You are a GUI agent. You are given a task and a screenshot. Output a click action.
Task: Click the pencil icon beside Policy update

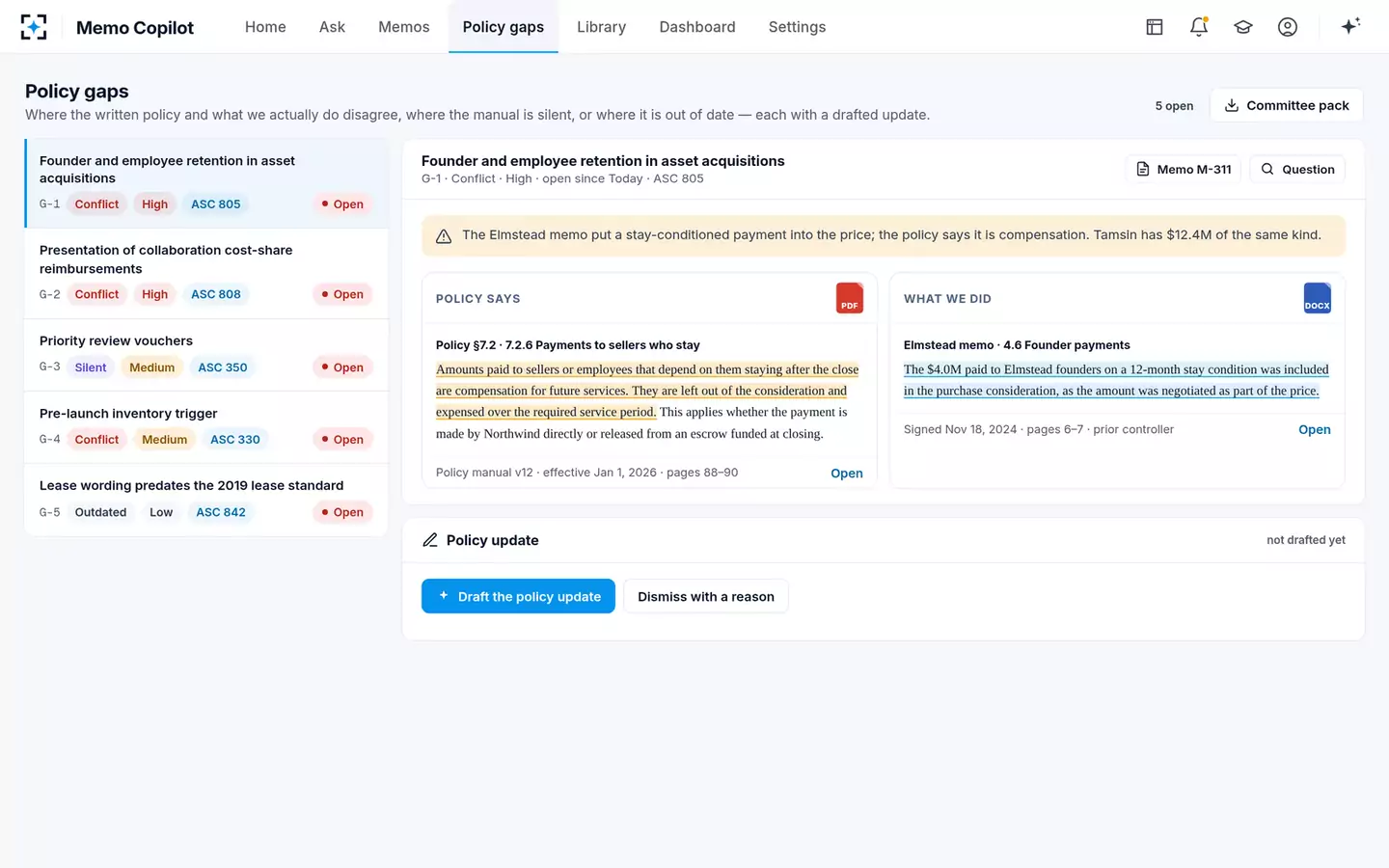430,540
